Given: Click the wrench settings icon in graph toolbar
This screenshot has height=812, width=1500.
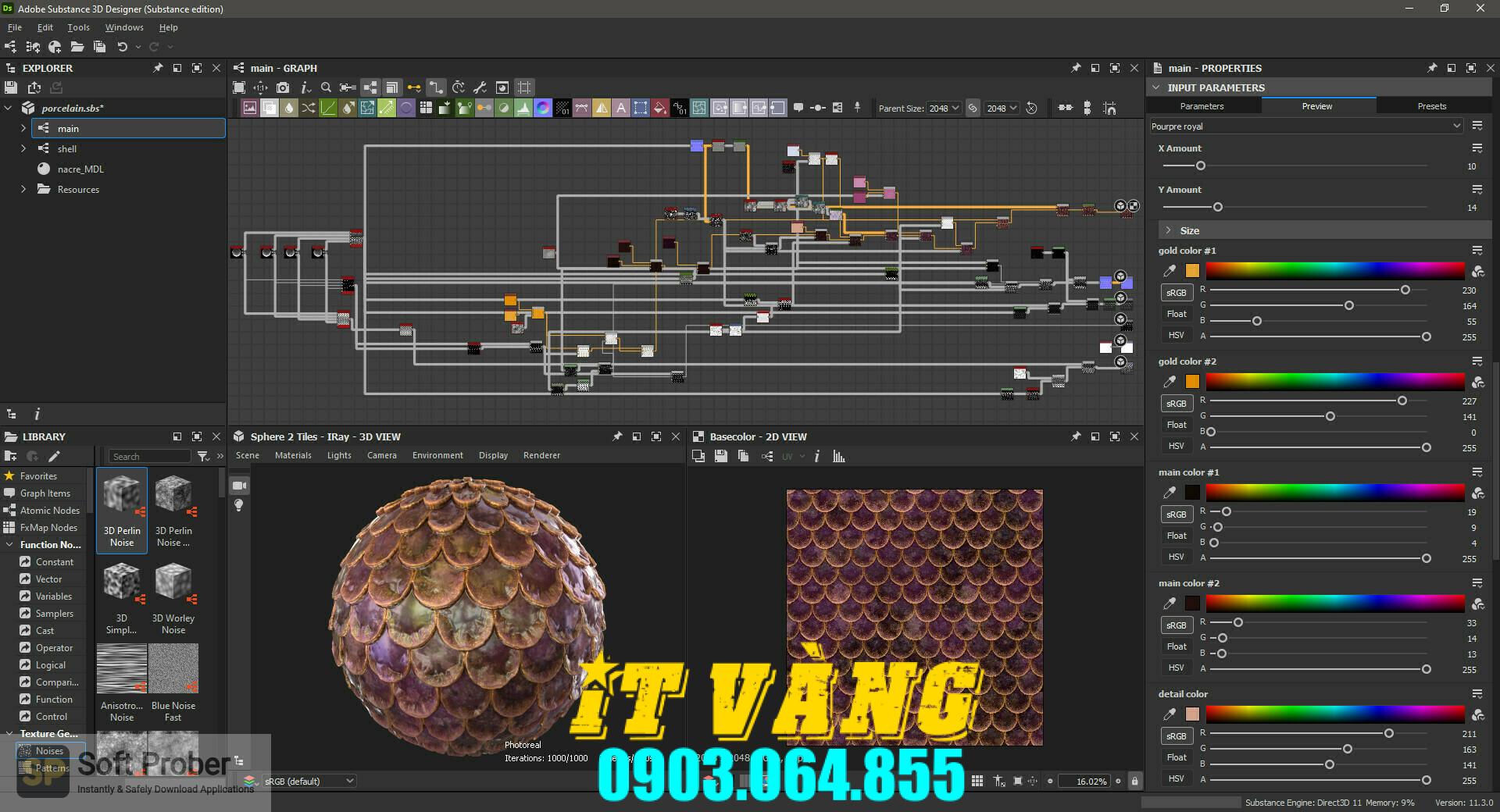Looking at the screenshot, I should 480,87.
